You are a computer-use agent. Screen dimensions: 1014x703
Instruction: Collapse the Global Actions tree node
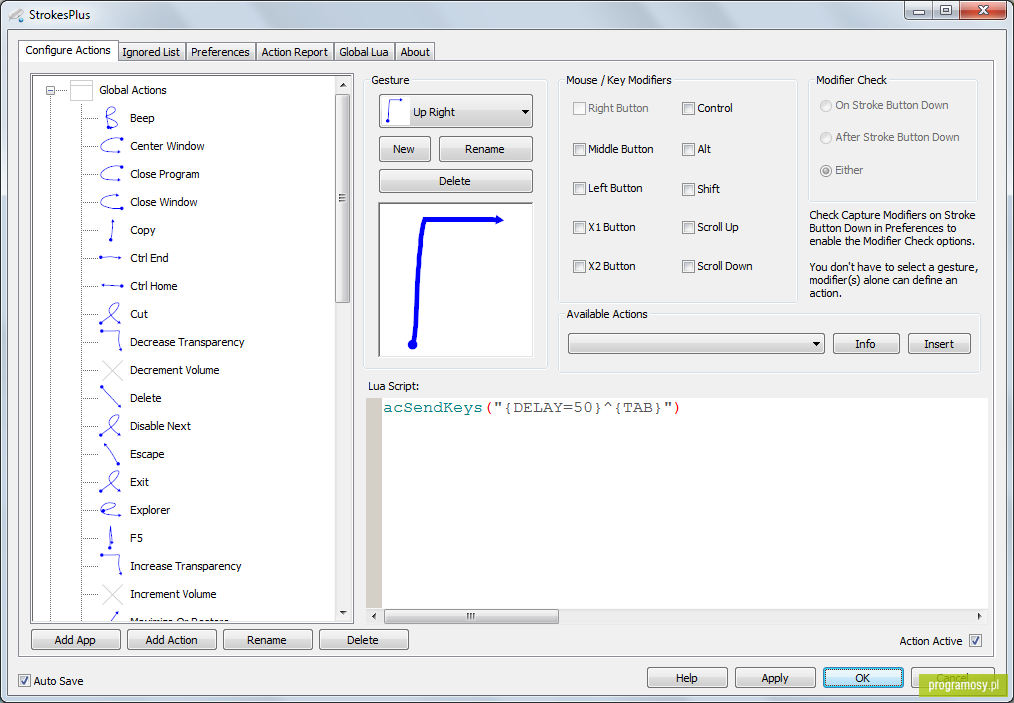tap(50, 91)
